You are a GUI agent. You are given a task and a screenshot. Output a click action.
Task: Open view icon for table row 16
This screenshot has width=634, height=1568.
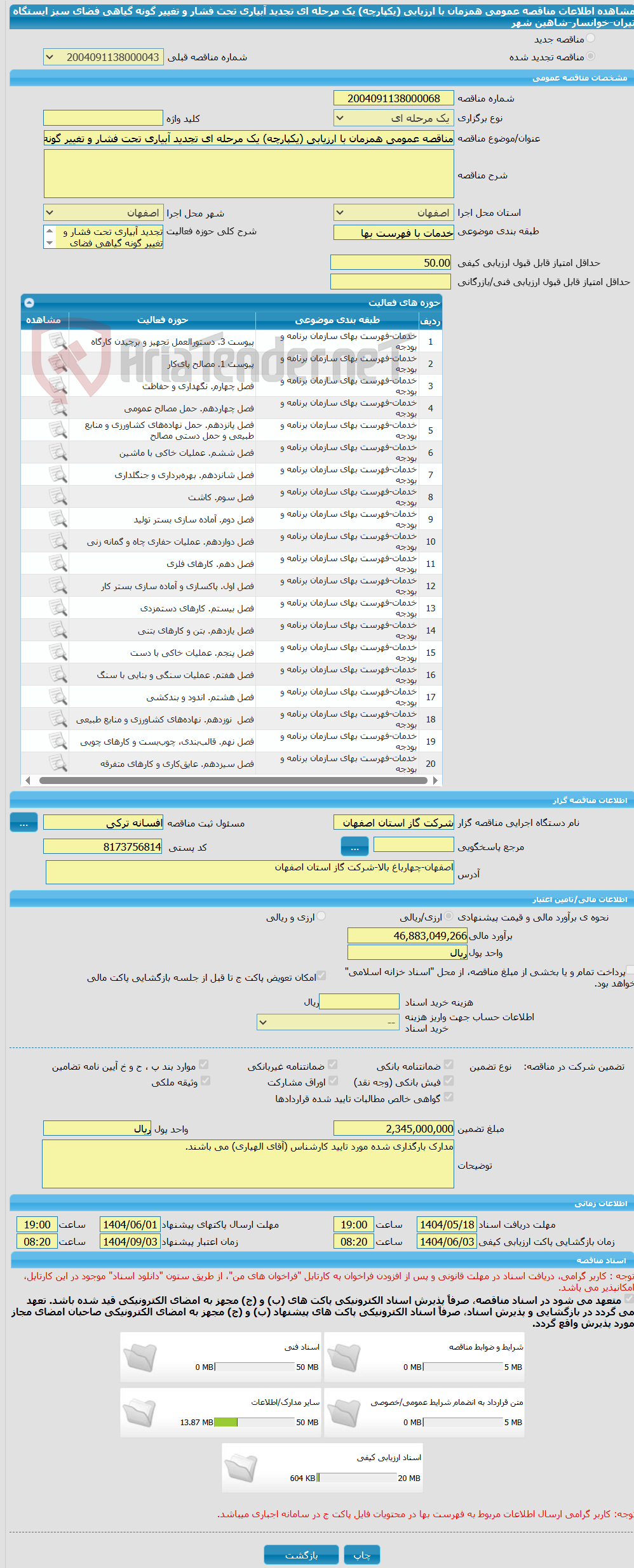pos(58,675)
